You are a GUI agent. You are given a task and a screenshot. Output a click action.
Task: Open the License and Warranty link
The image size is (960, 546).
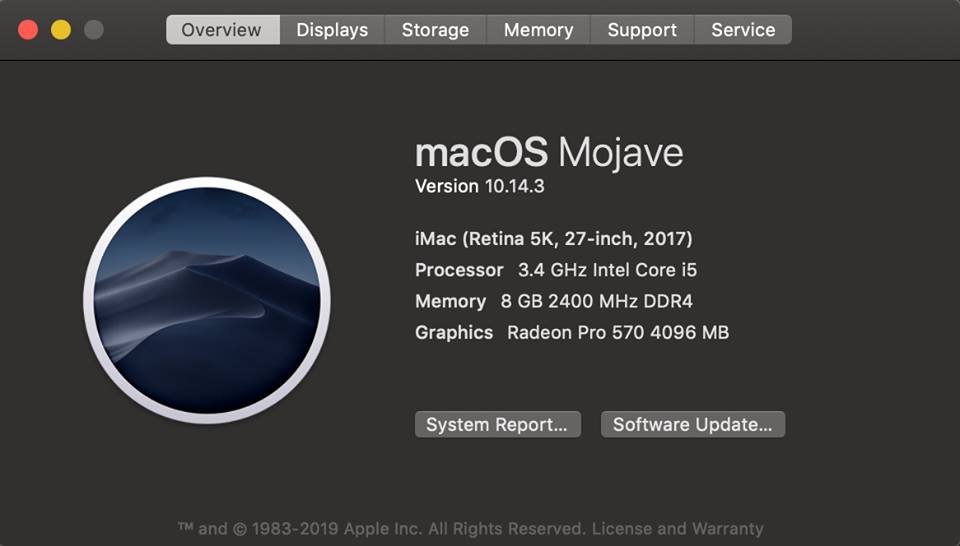pos(678,528)
